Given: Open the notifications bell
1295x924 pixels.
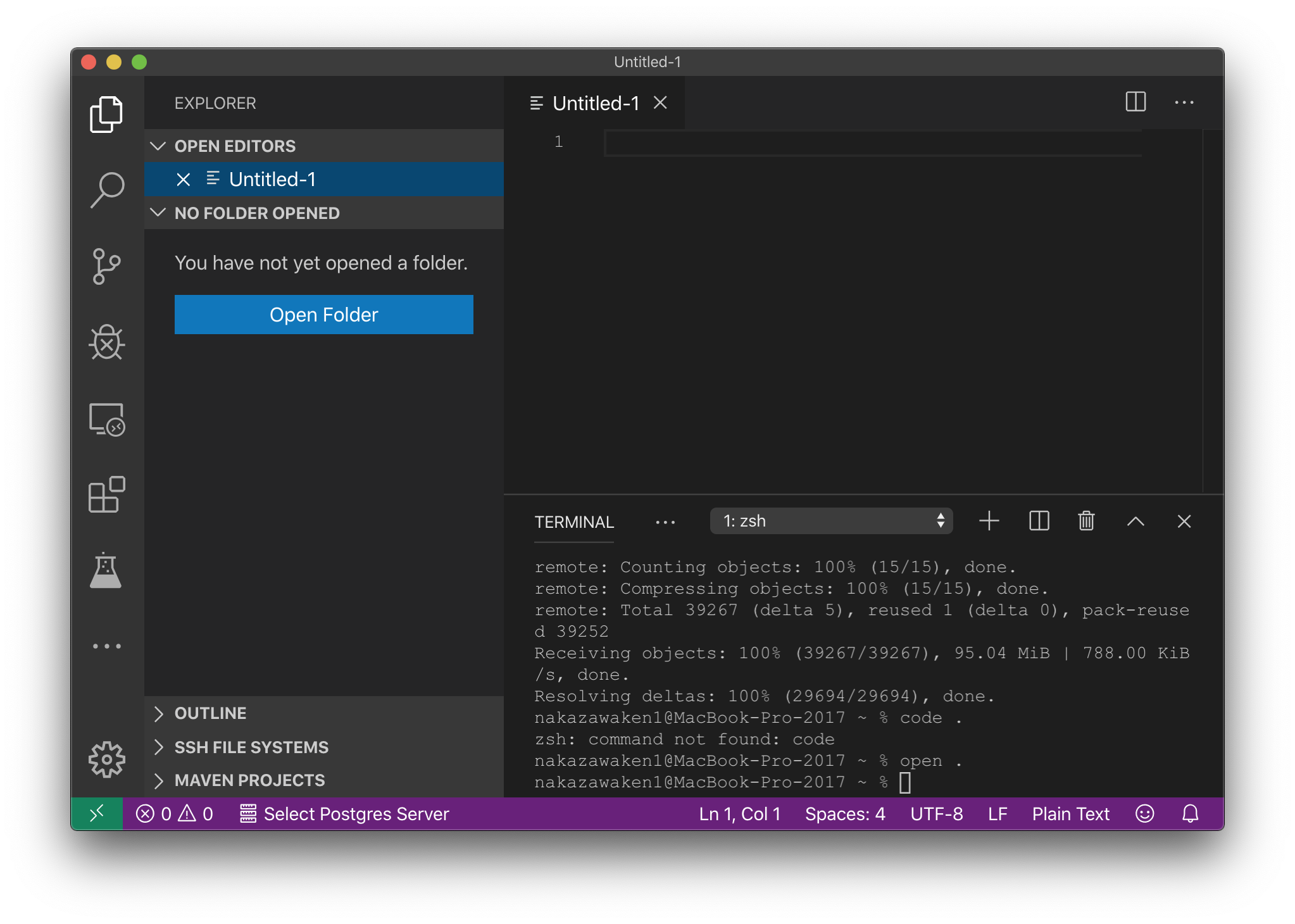Looking at the screenshot, I should click(x=1189, y=814).
